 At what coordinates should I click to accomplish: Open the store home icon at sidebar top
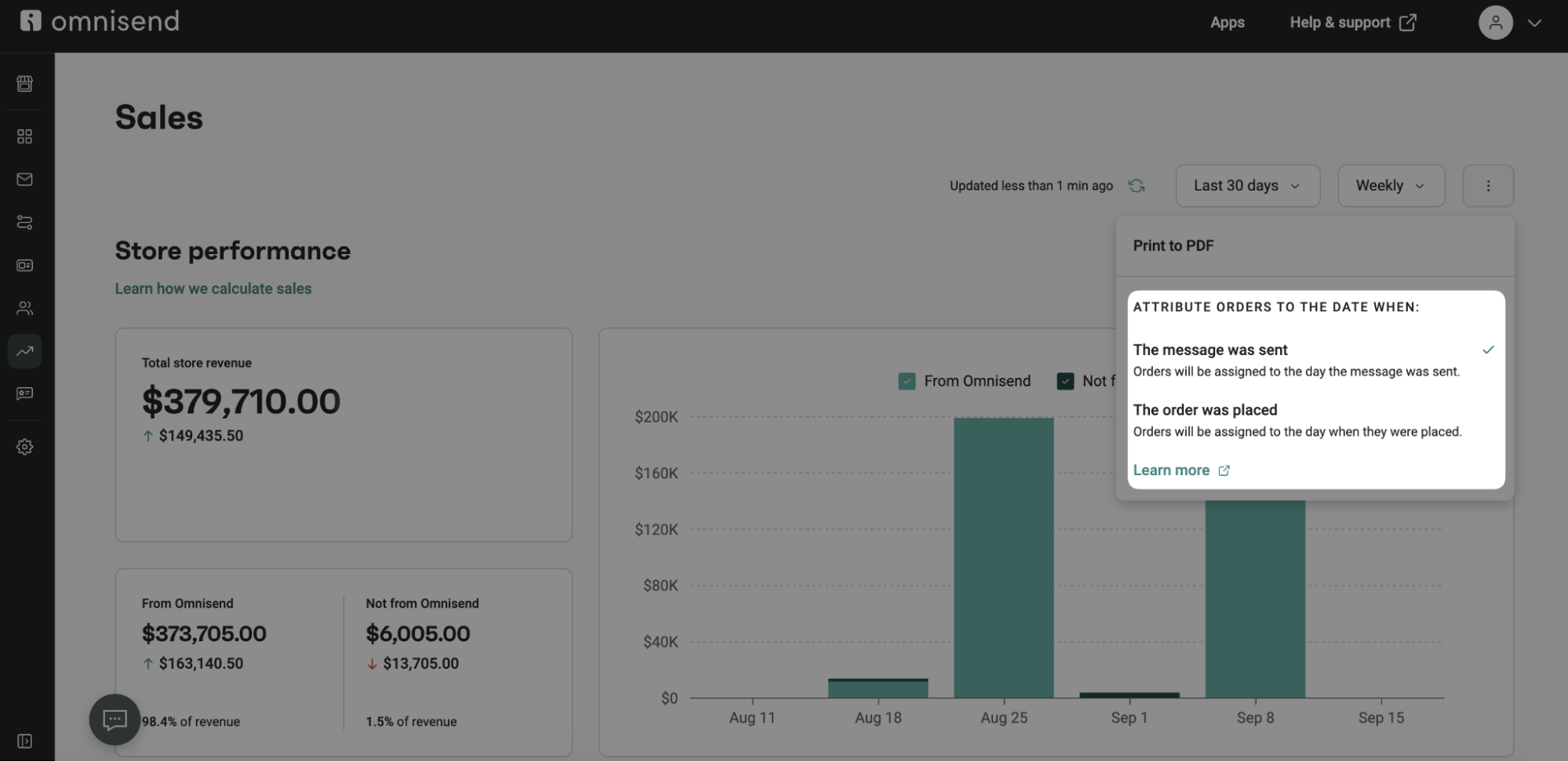[x=24, y=84]
